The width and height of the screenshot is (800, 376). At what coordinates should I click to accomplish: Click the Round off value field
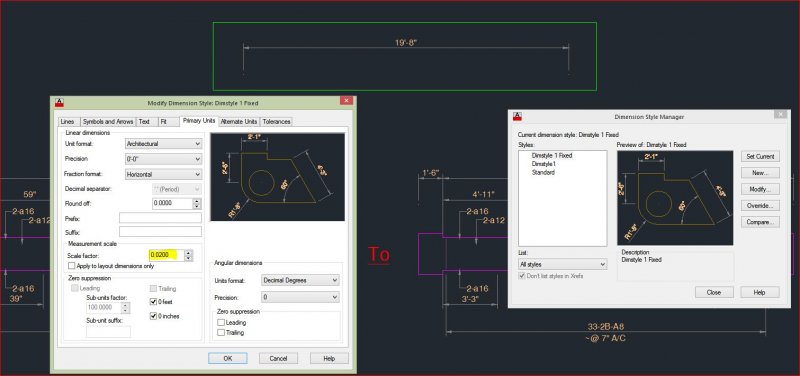coord(172,204)
